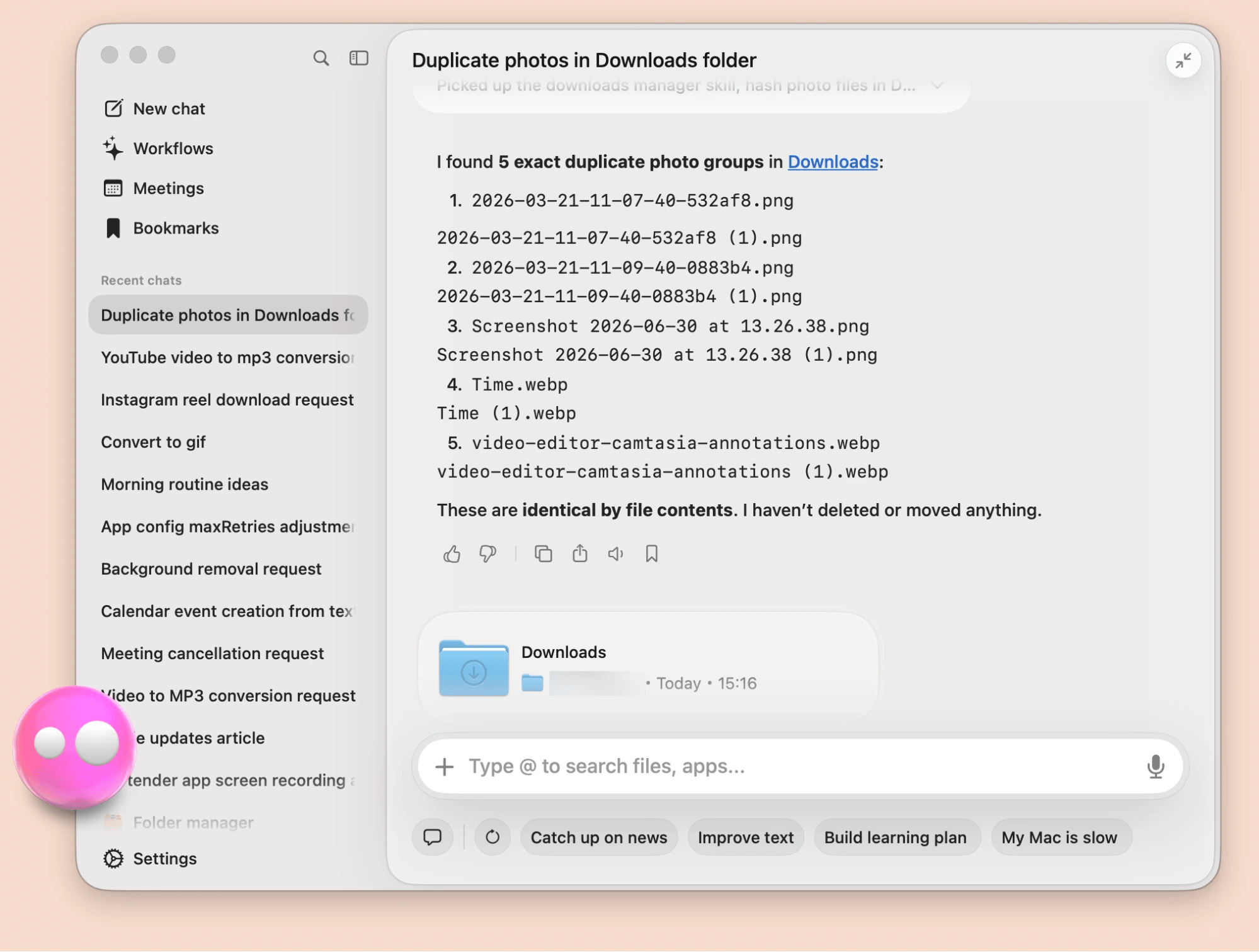Open the search magnifier icon in sidebar
This screenshot has height=952, width=1259.
321,58
